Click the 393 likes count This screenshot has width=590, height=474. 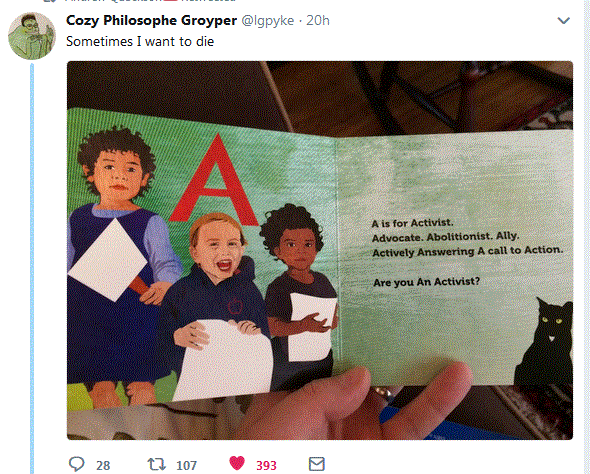click(266, 465)
